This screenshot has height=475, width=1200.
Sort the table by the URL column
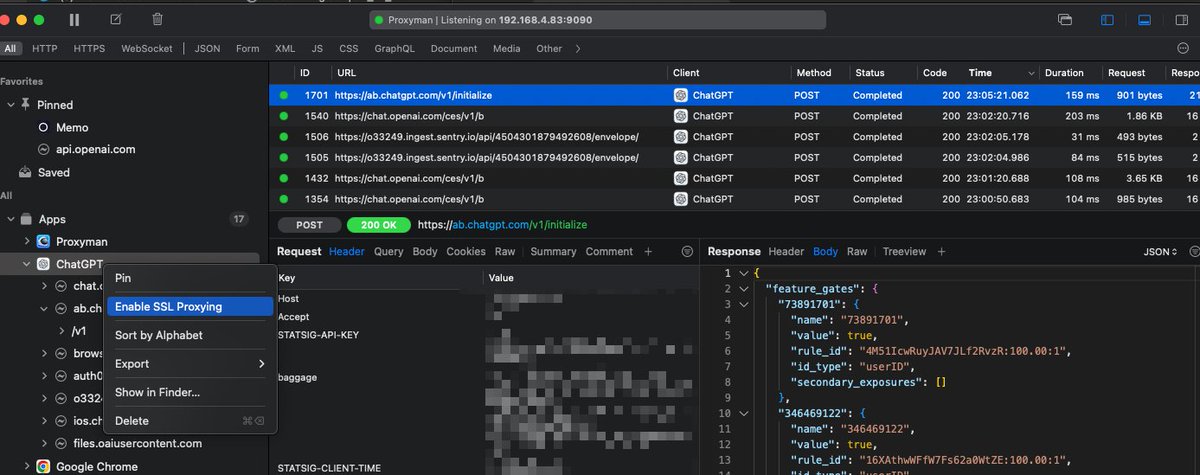tap(499, 73)
